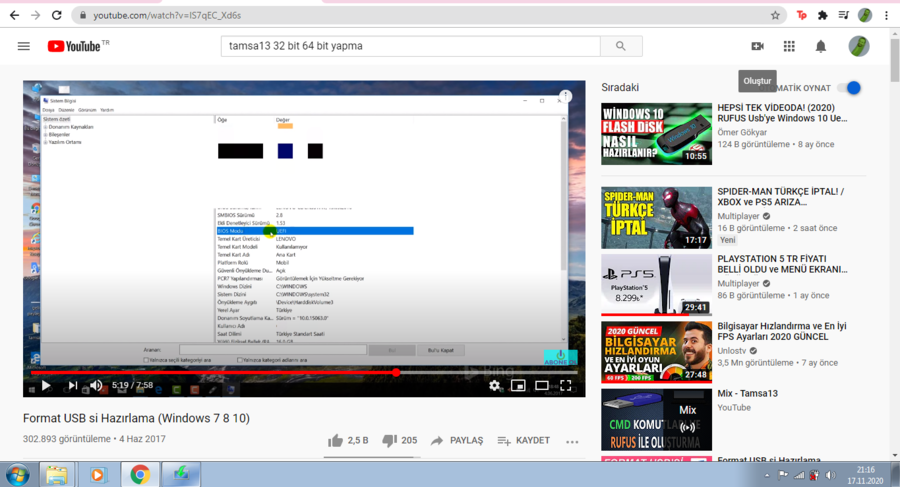Screen dimensions: 900x487
Task: Open title Bilgisayar Hızlandırma ve En İyi FPS
Action: point(782,331)
